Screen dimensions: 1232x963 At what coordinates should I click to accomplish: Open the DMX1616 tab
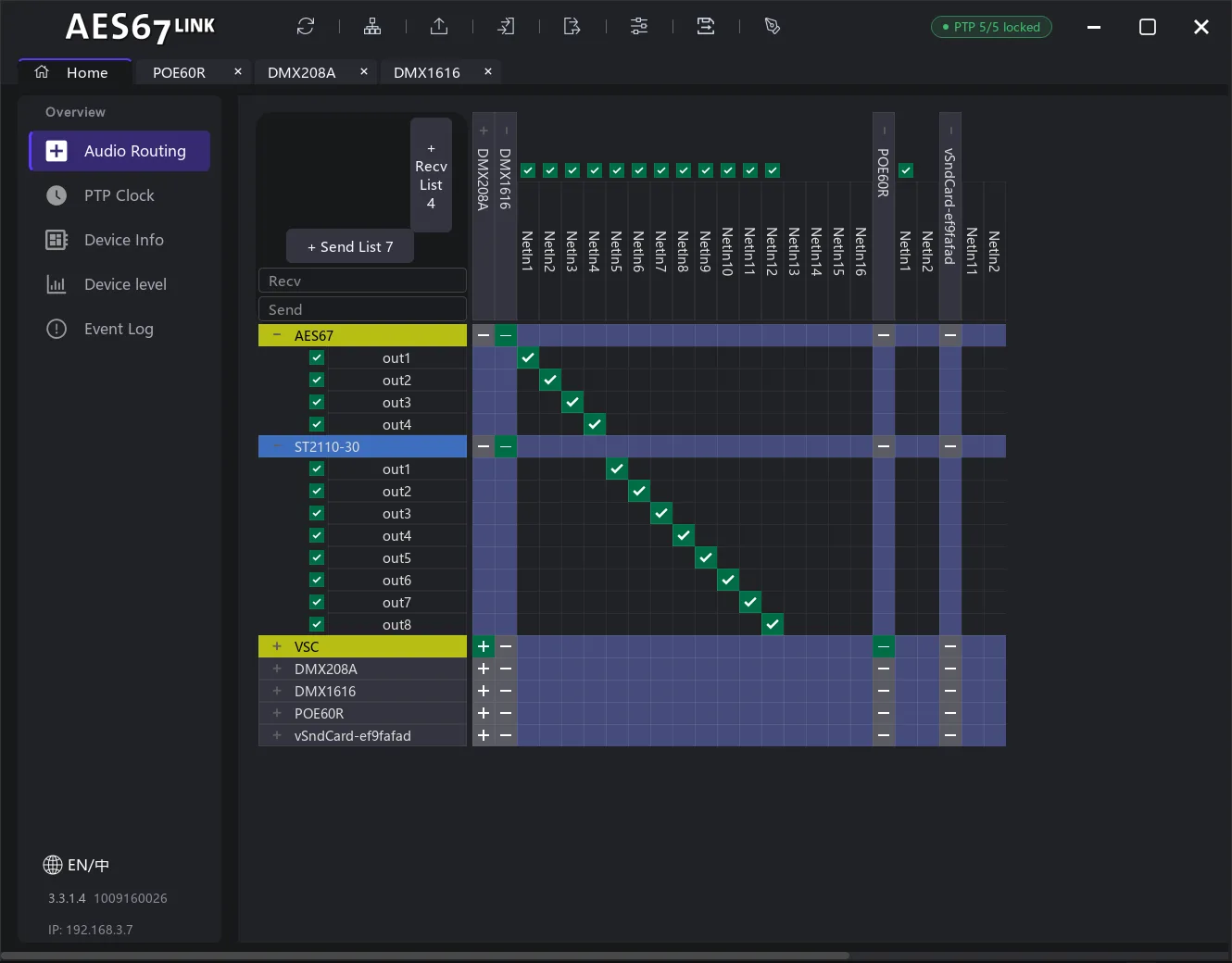(x=427, y=72)
